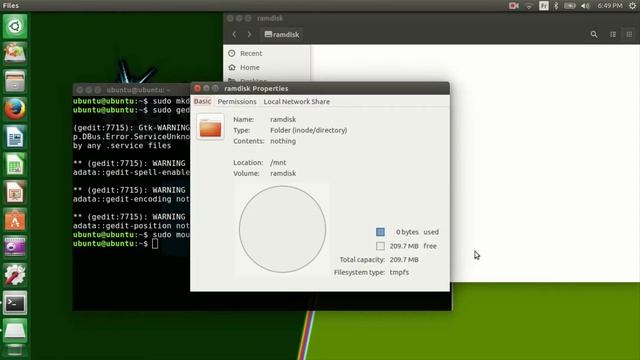Screen dimensions: 640x360
Task: Click the blue used-space color swatch
Action: pos(380,232)
